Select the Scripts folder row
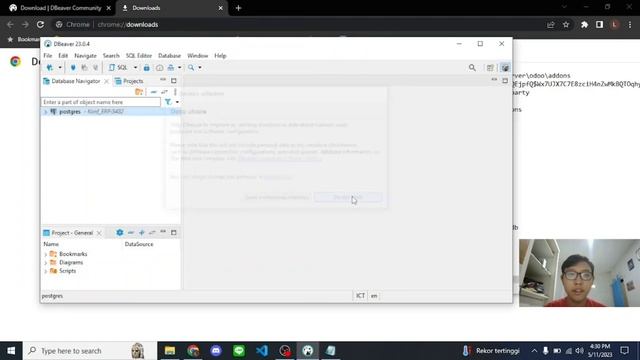This screenshot has height=360, width=640. tap(67, 271)
